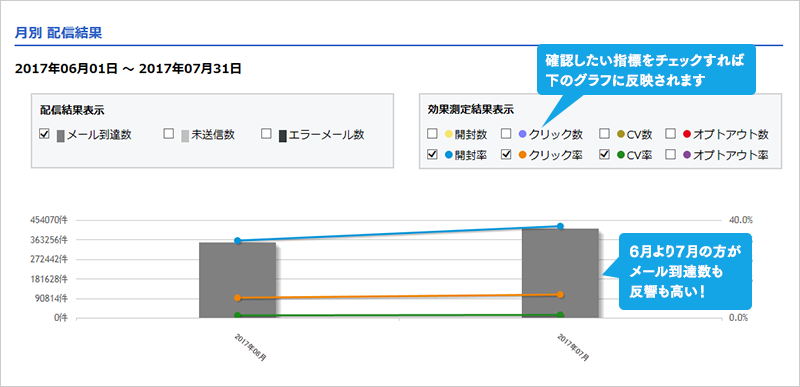
Task: Check the オプトアウト数 checkbox
Action: [x=671, y=134]
